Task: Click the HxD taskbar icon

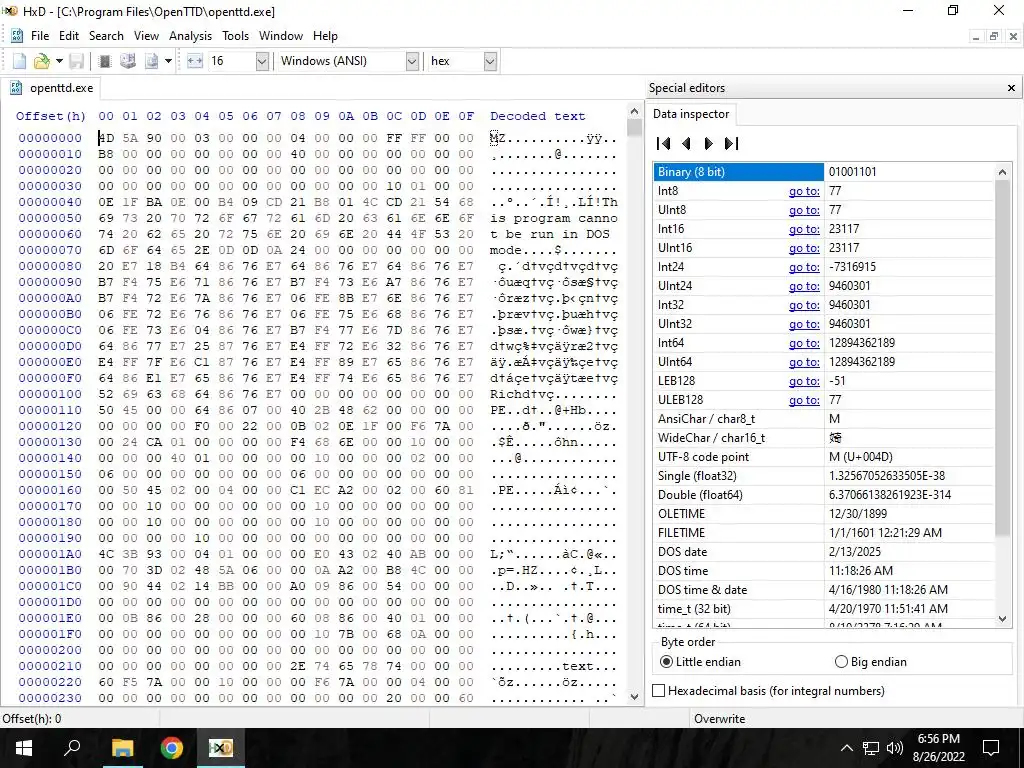Action: coord(221,748)
